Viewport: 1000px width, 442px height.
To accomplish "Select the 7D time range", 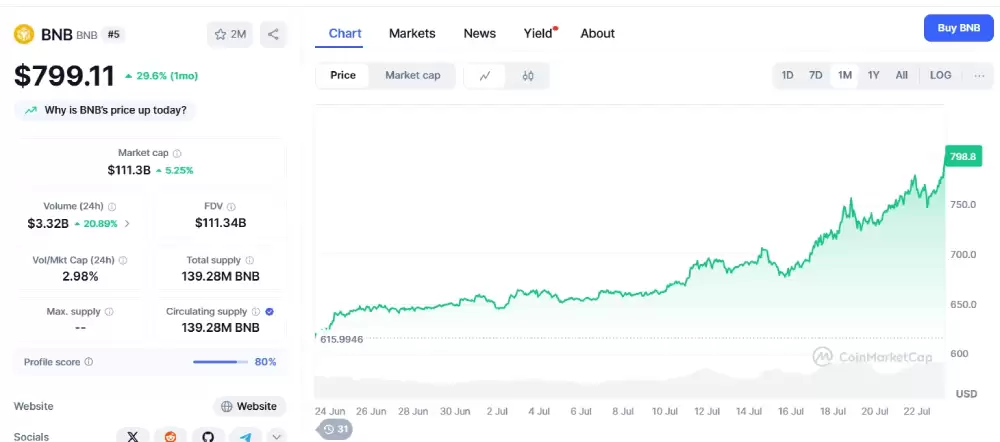I will [x=815, y=75].
